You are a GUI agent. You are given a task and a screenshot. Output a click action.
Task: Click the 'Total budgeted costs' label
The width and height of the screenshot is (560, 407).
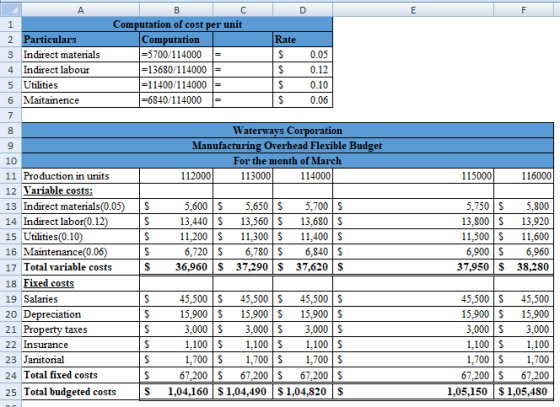(x=81, y=392)
